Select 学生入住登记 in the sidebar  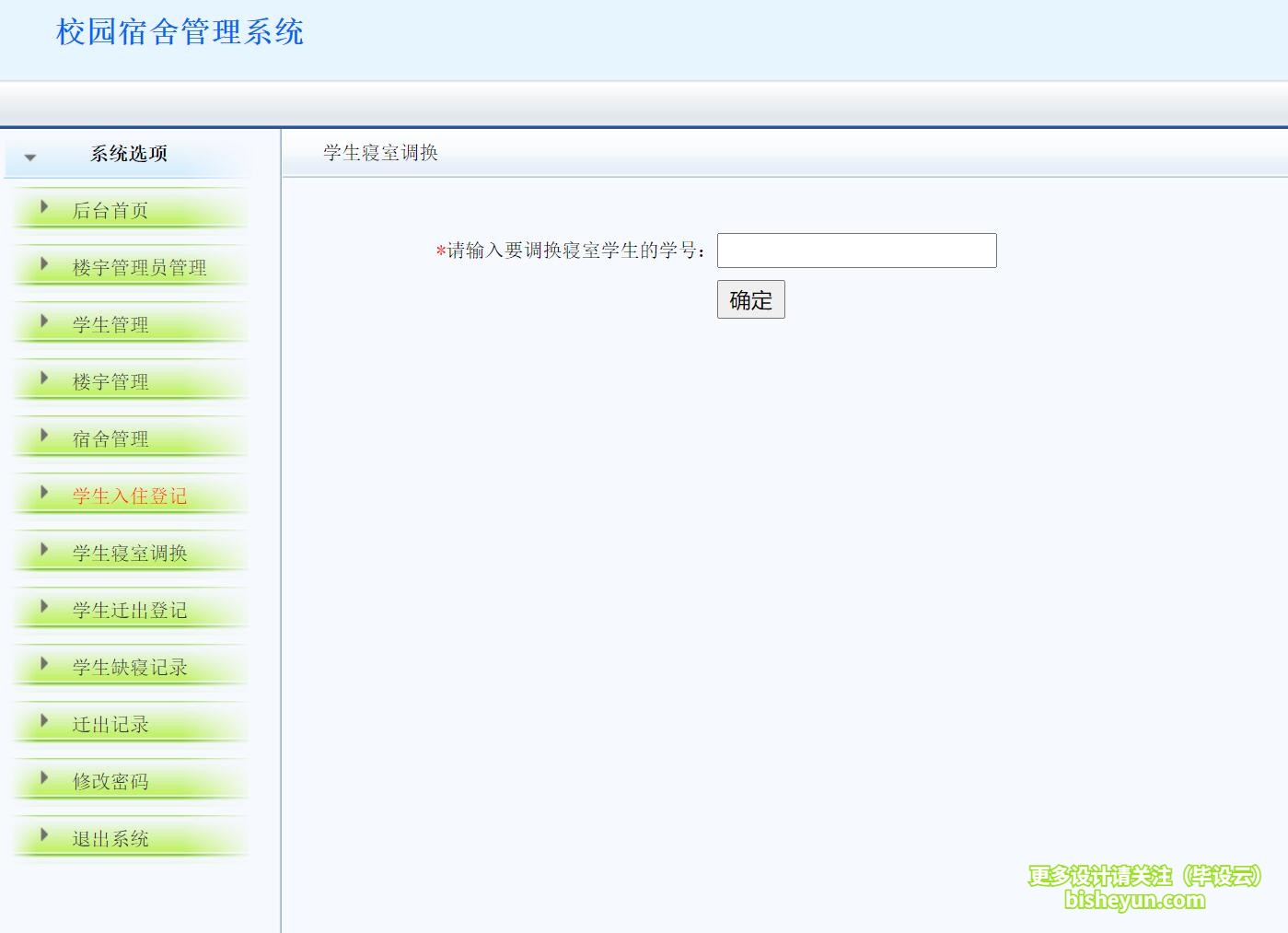129,496
